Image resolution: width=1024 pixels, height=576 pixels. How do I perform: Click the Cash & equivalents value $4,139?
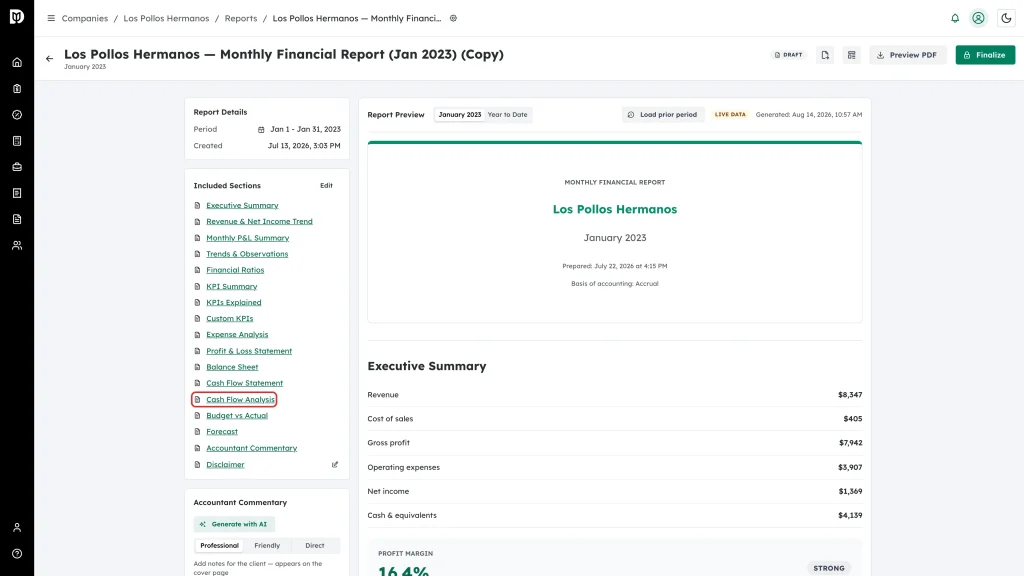click(850, 515)
